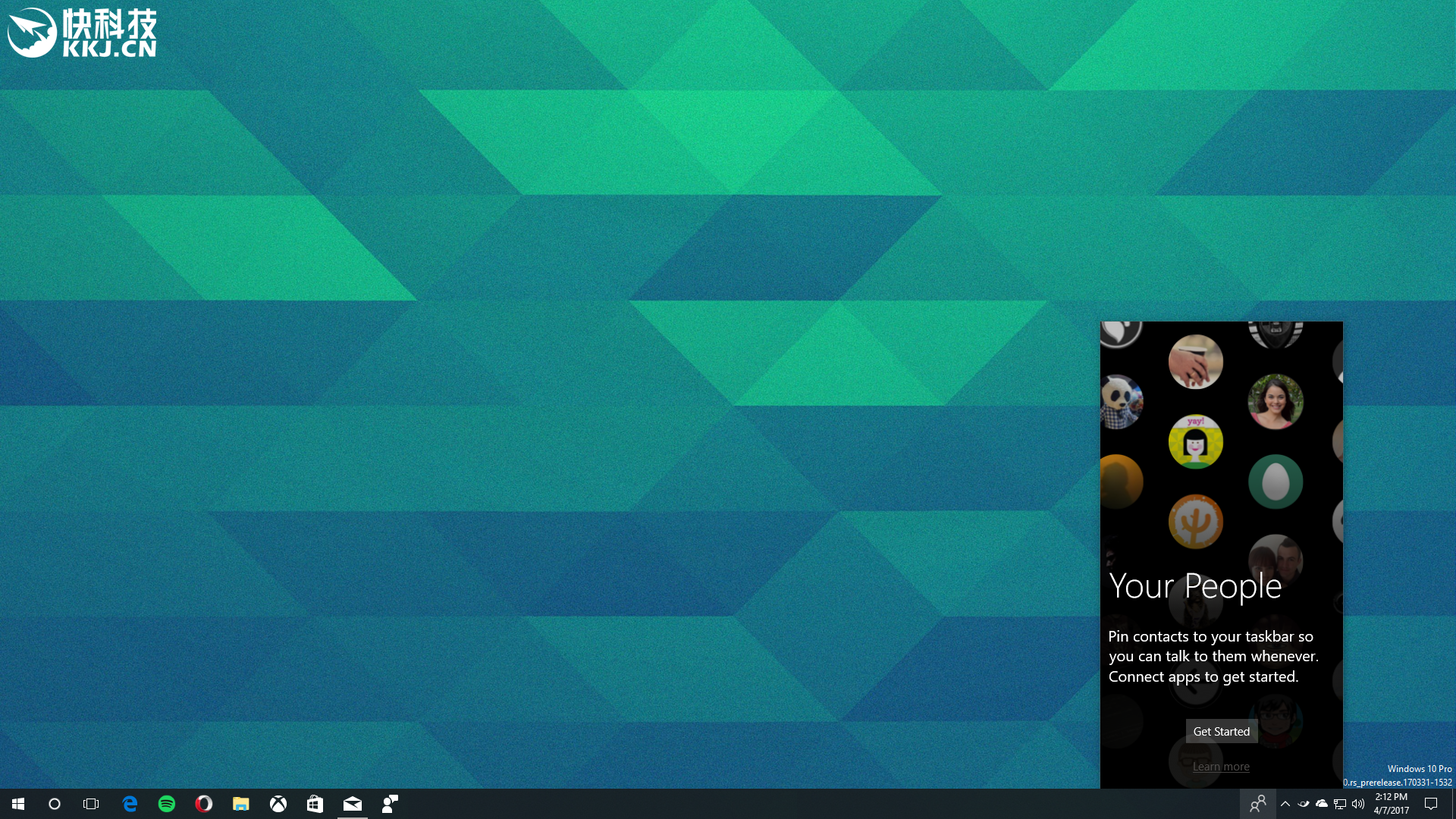The image size is (1456, 819).
Task: Launch Microsoft Edge from taskbar
Action: coord(130,804)
